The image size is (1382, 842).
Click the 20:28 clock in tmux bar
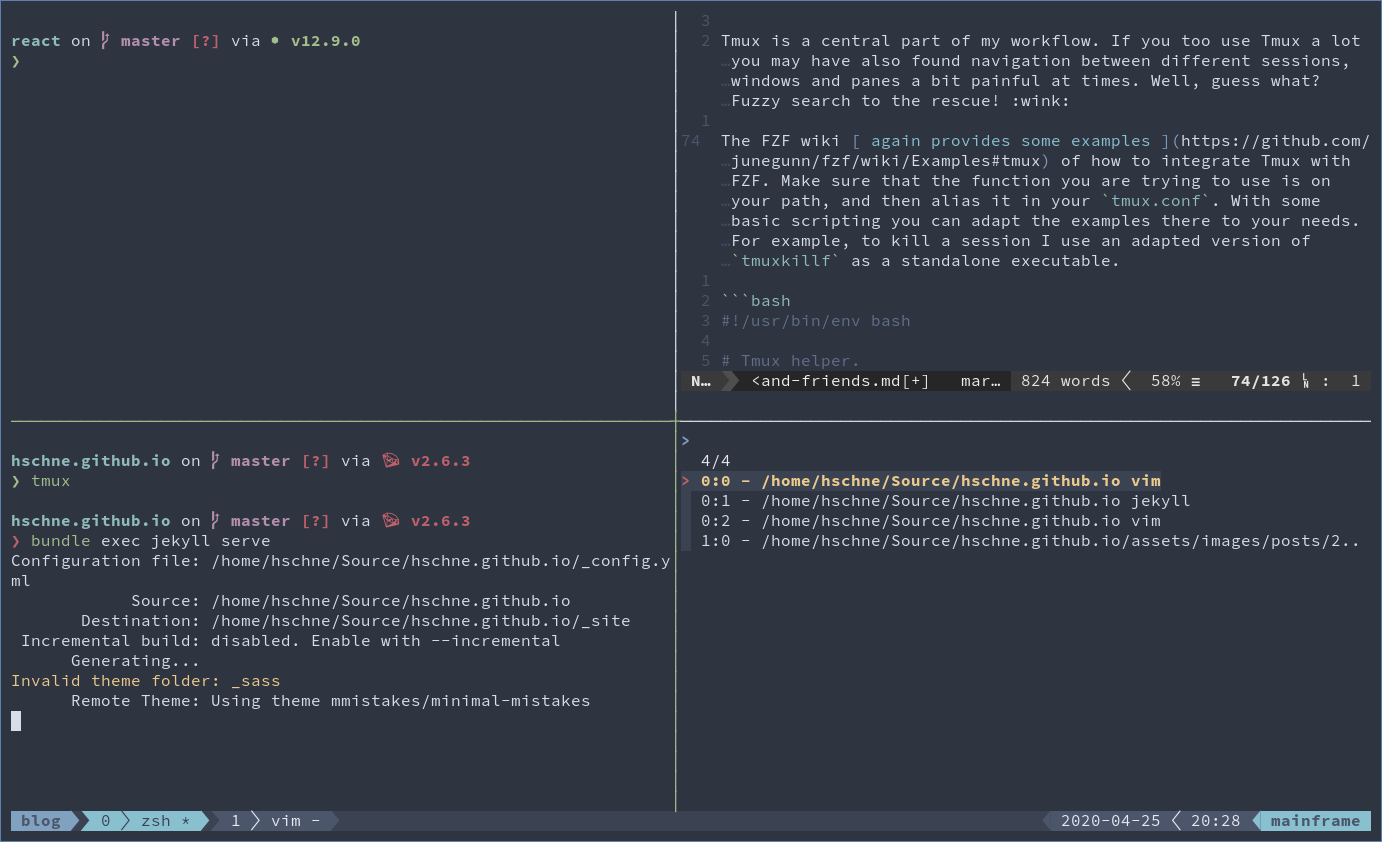[x=1216, y=821]
